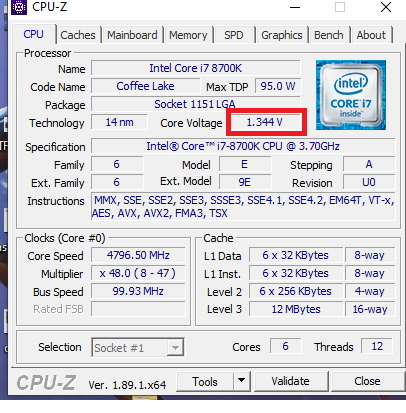Close CPU-Z with the title bar X
Image resolution: width=406 pixels, height=413 pixels.
[386, 7]
